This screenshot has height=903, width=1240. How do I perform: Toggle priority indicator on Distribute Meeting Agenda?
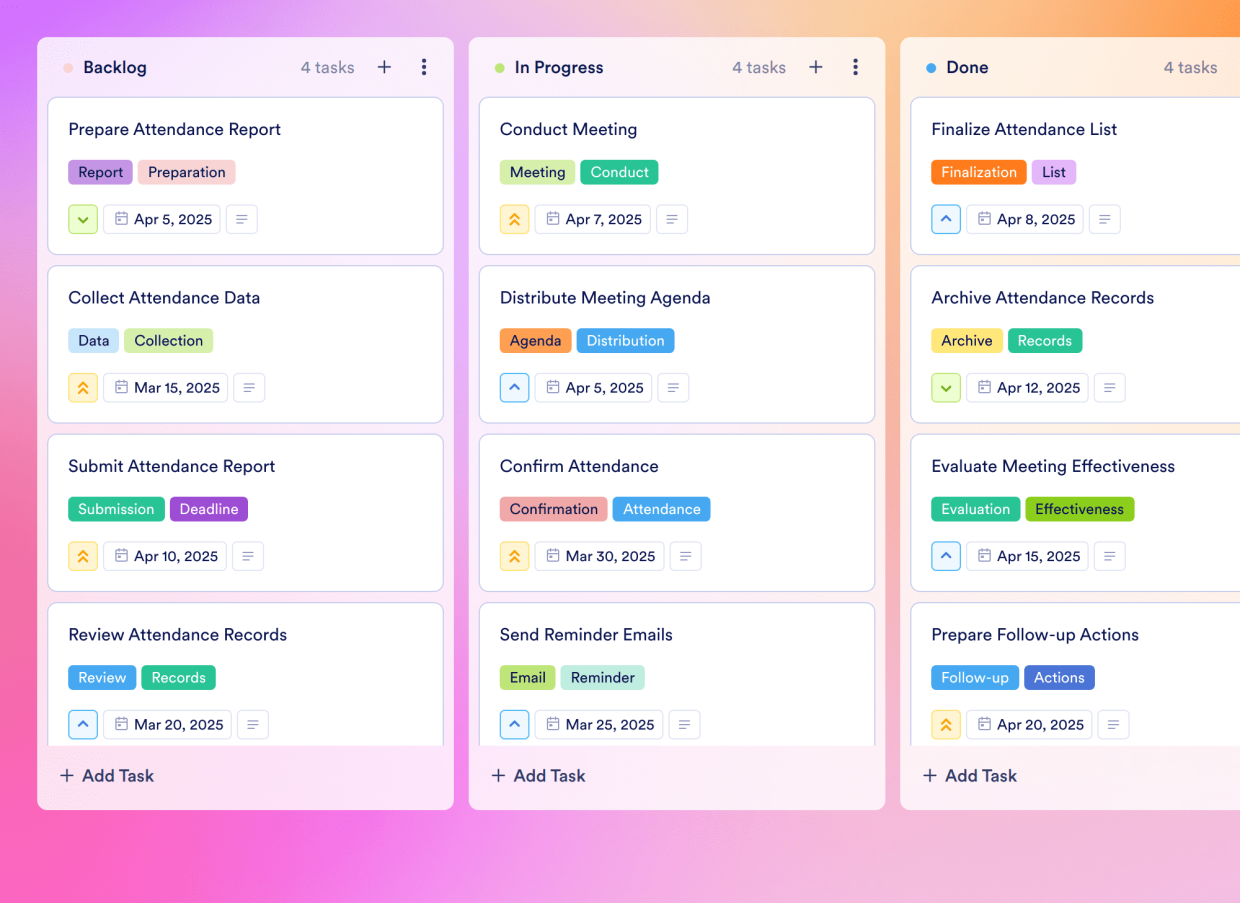(x=514, y=387)
